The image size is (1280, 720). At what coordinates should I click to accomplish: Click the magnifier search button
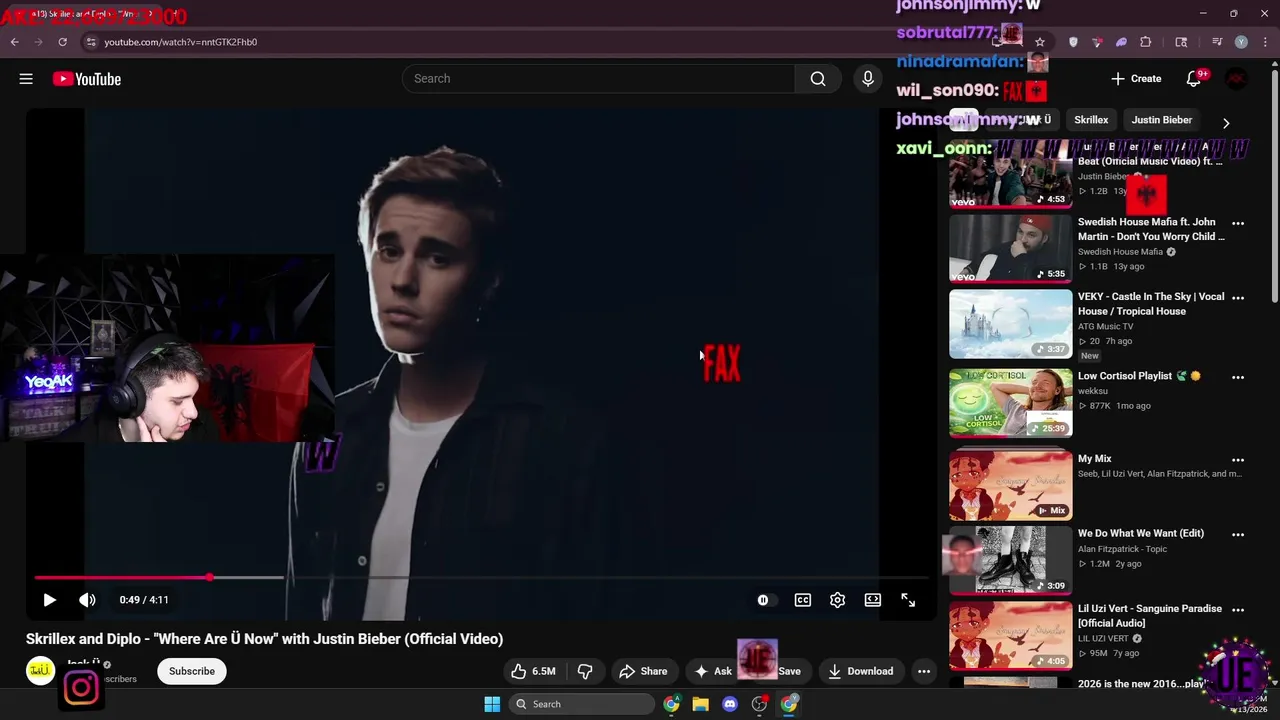[x=818, y=79]
